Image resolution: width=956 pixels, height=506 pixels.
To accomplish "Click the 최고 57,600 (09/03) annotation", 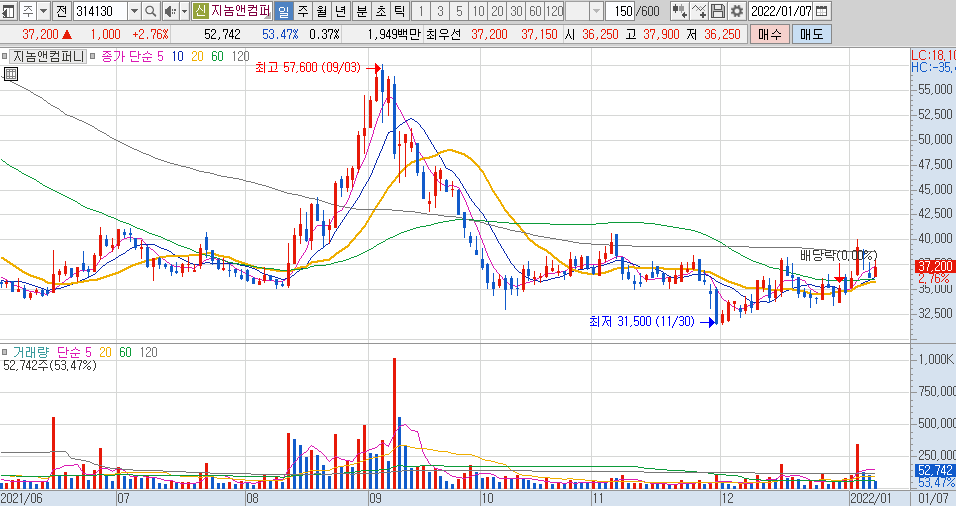I will [308, 67].
